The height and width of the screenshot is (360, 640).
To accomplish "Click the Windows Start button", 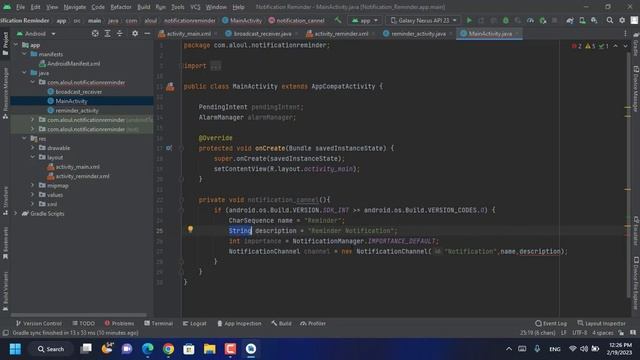I will pos(16,349).
